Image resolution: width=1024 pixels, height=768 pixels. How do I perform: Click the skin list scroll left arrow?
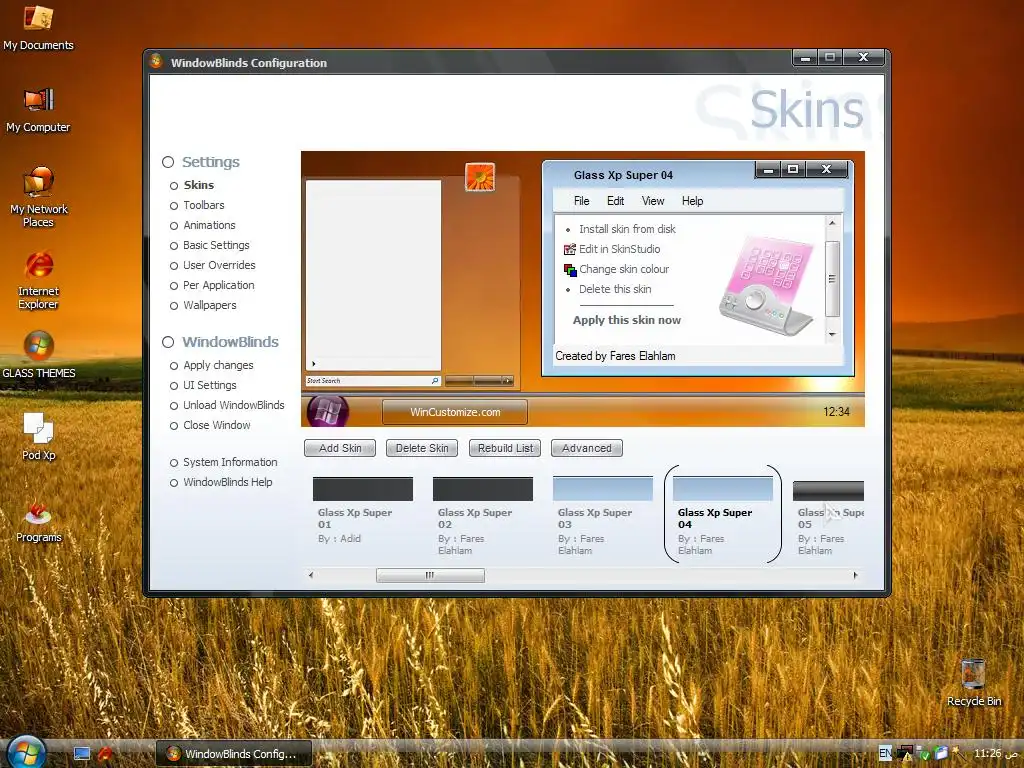[311, 575]
